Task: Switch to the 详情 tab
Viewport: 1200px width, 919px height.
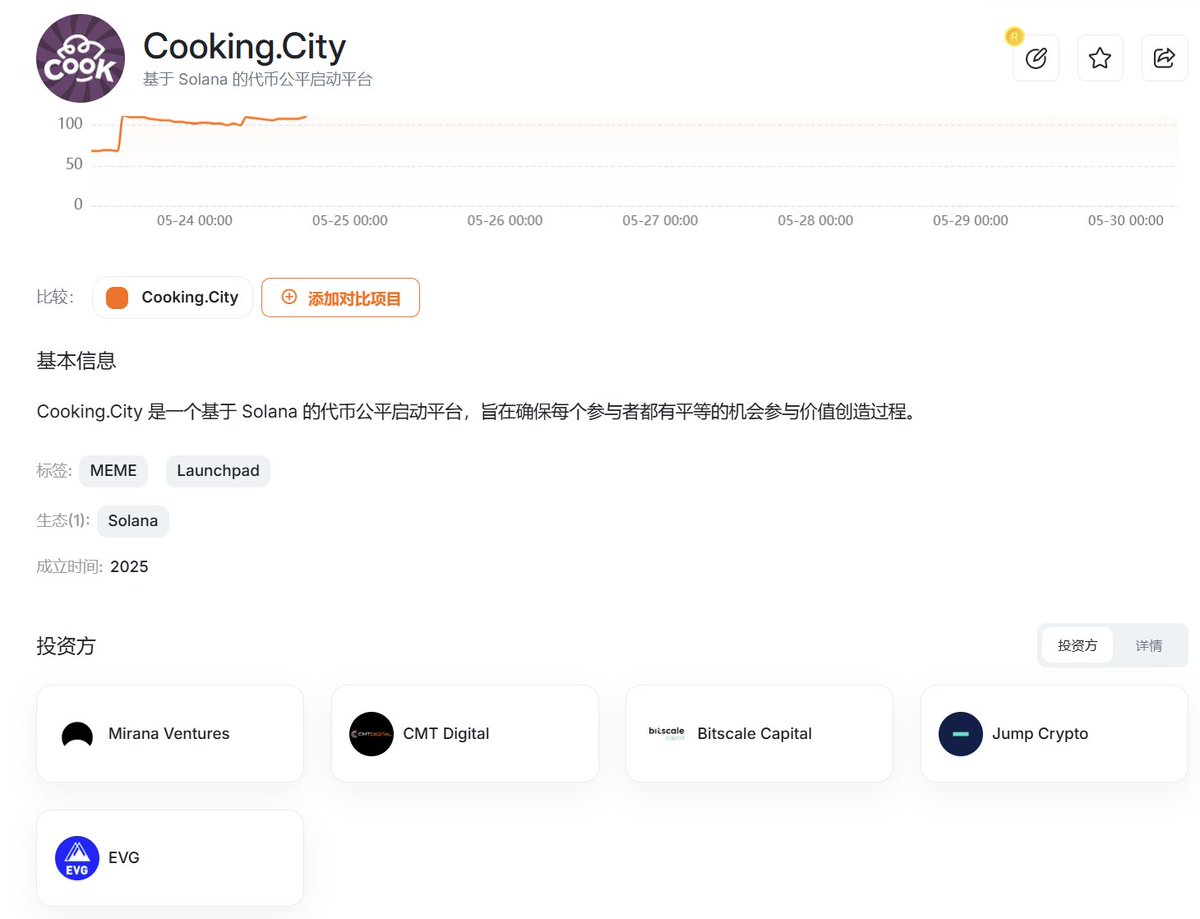Action: [x=1149, y=645]
